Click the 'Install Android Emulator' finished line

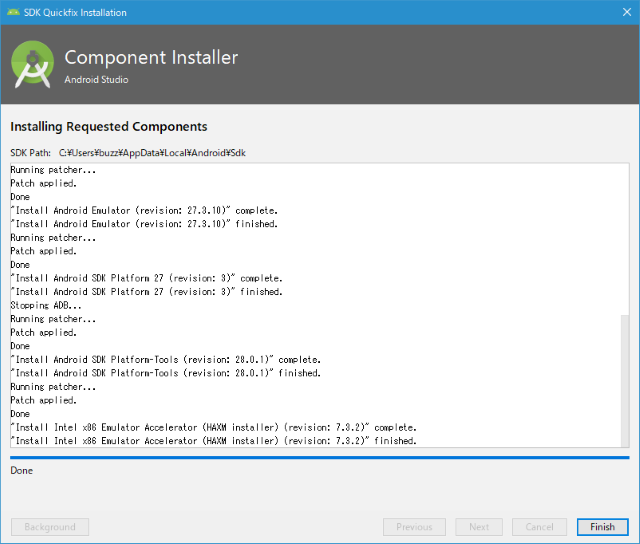144,224
